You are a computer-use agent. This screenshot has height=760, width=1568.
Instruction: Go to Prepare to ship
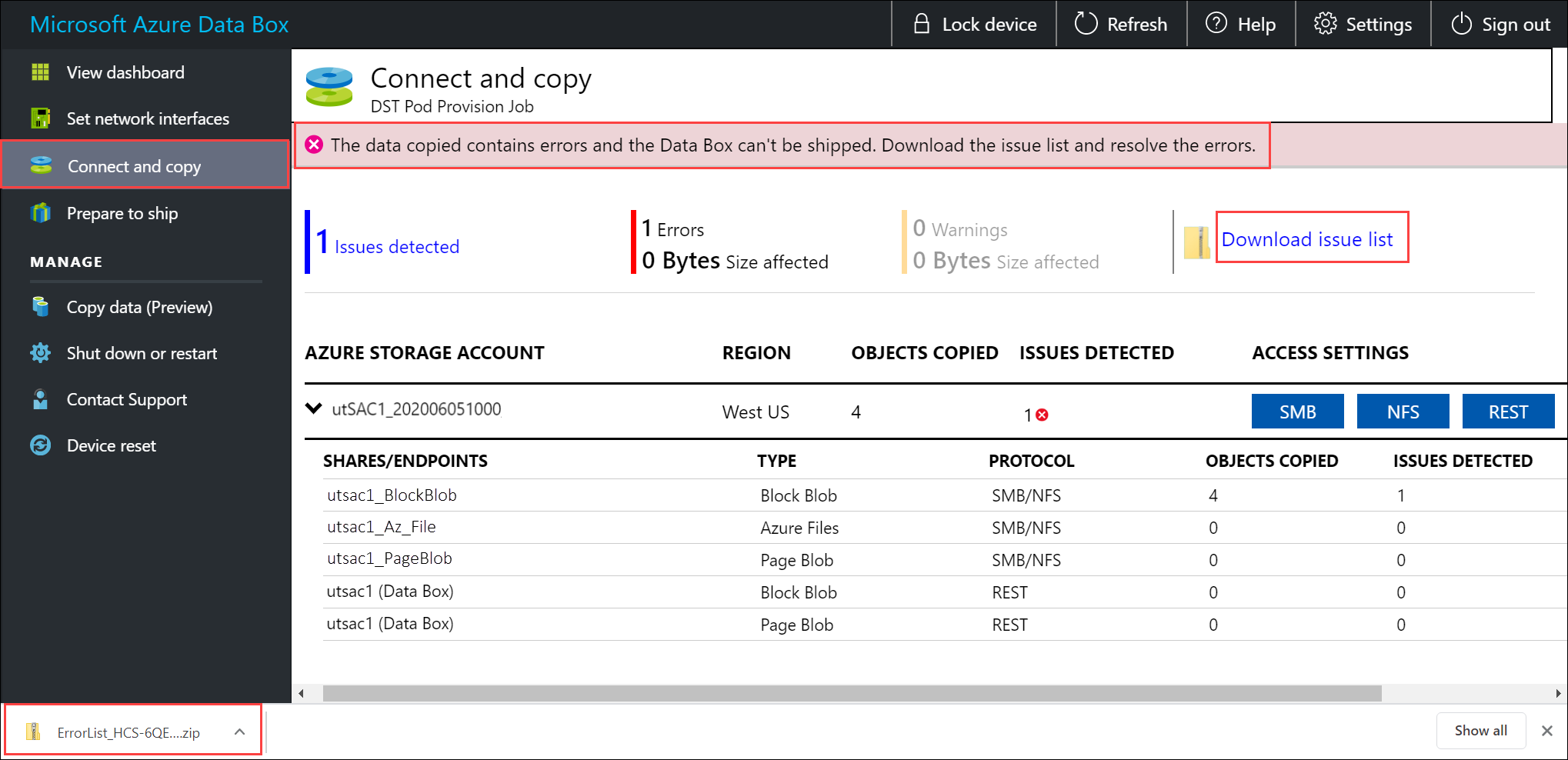pos(122,213)
